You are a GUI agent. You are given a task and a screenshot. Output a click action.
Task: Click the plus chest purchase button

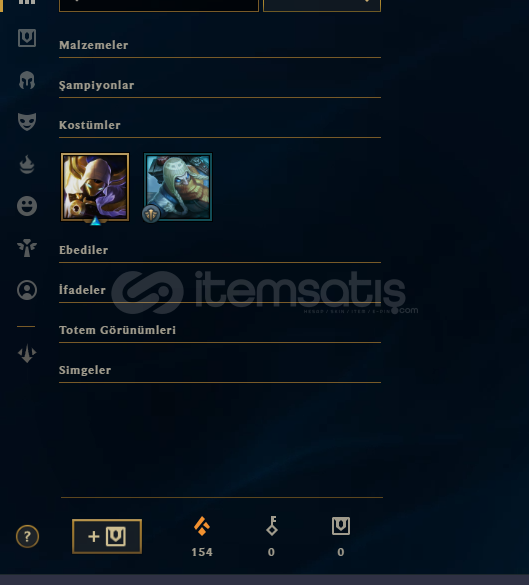107,536
